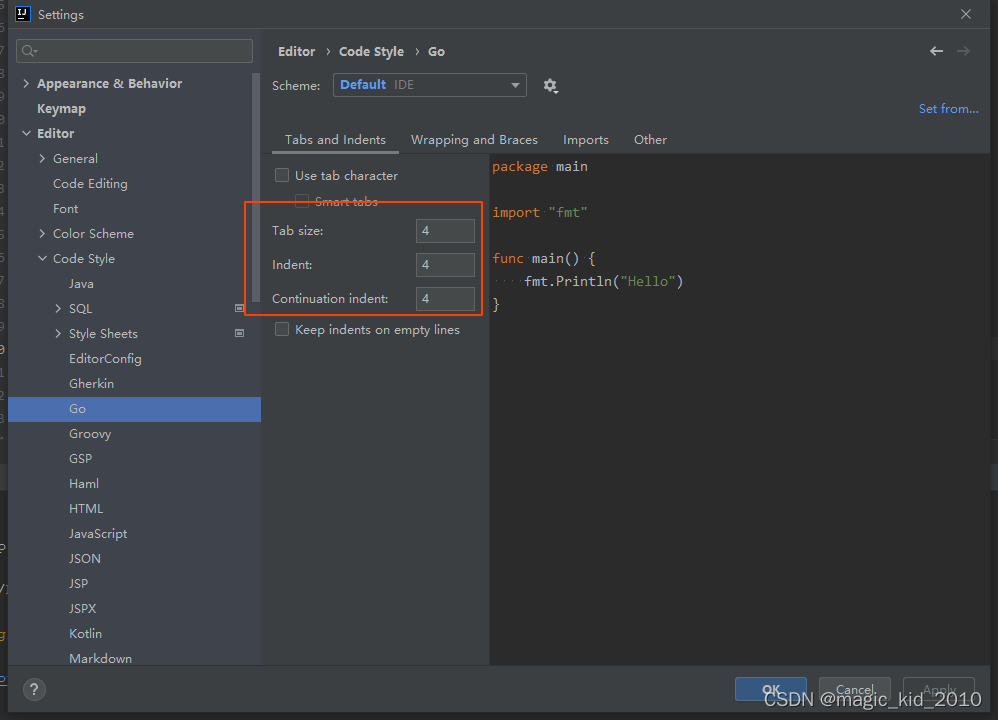Open scheme actions gear icon
Viewport: 998px width, 720px height.
coord(551,85)
